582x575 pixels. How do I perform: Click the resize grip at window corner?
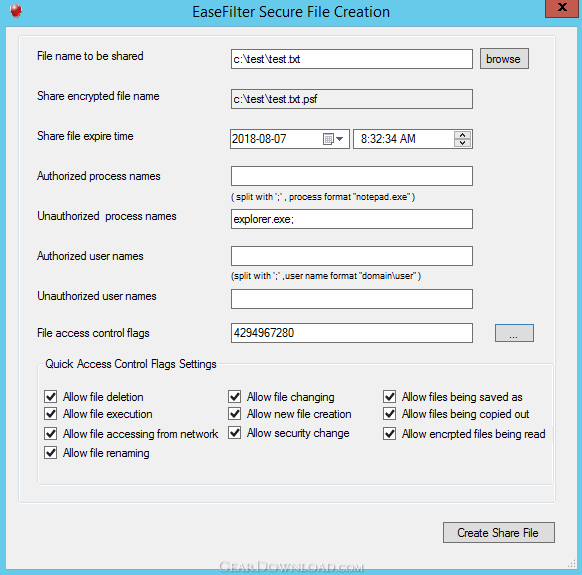tap(572, 564)
